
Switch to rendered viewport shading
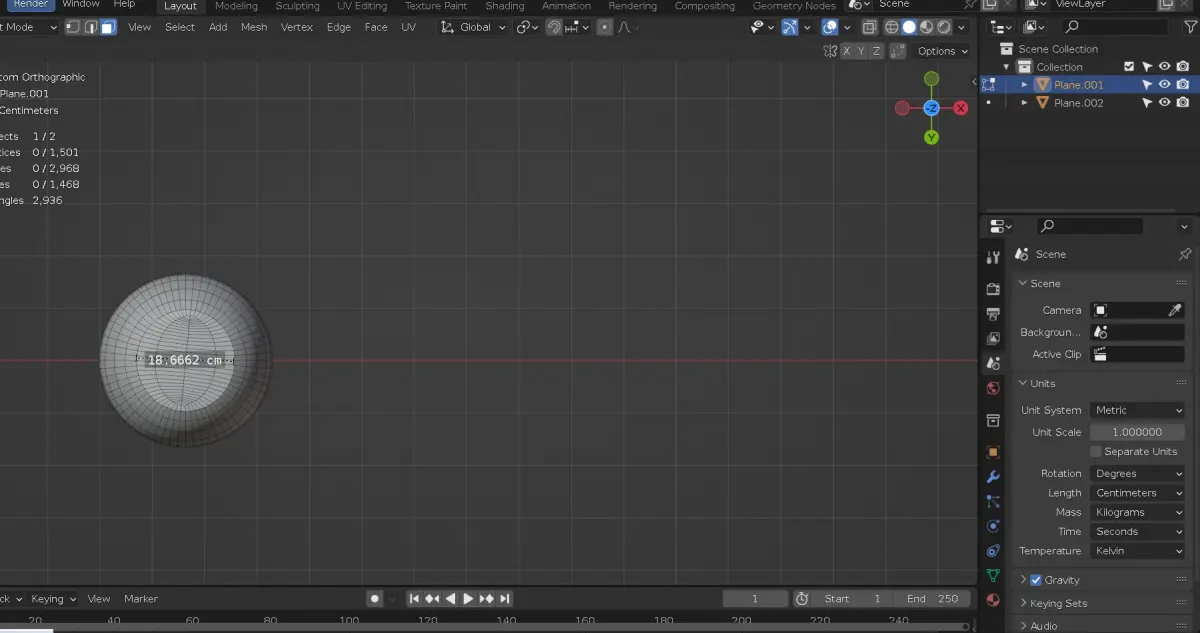click(x=945, y=27)
